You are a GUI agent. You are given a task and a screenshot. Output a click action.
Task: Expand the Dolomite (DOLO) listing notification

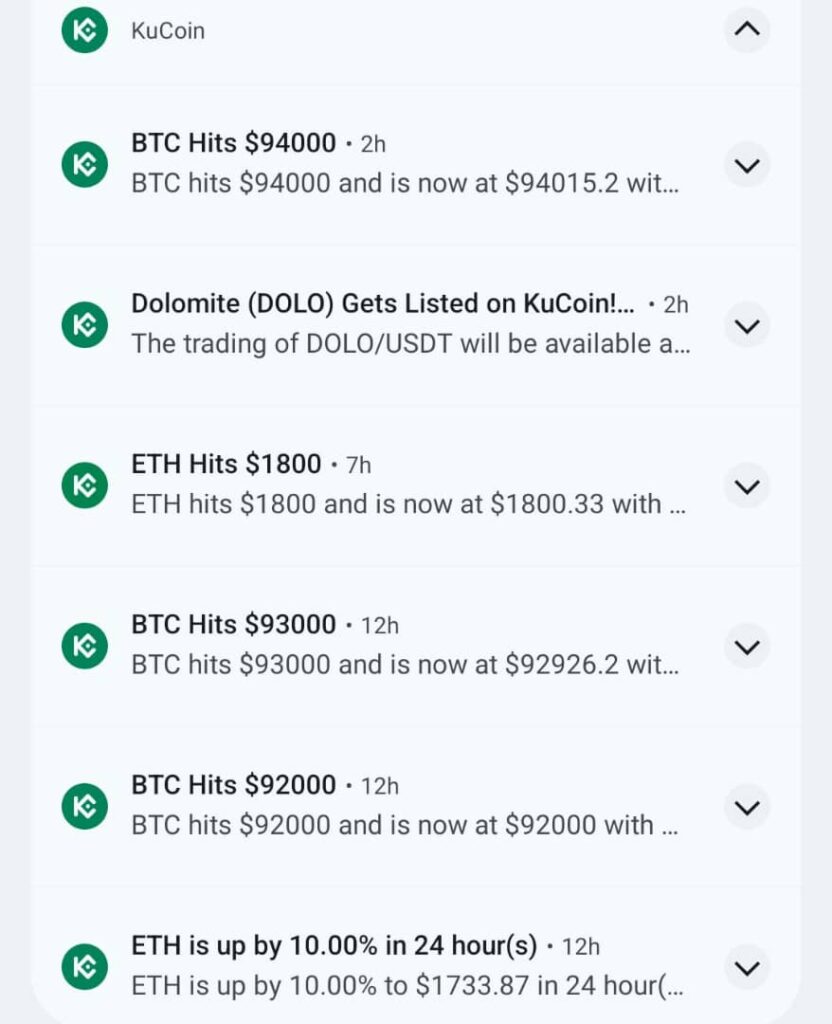pyautogui.click(x=747, y=326)
